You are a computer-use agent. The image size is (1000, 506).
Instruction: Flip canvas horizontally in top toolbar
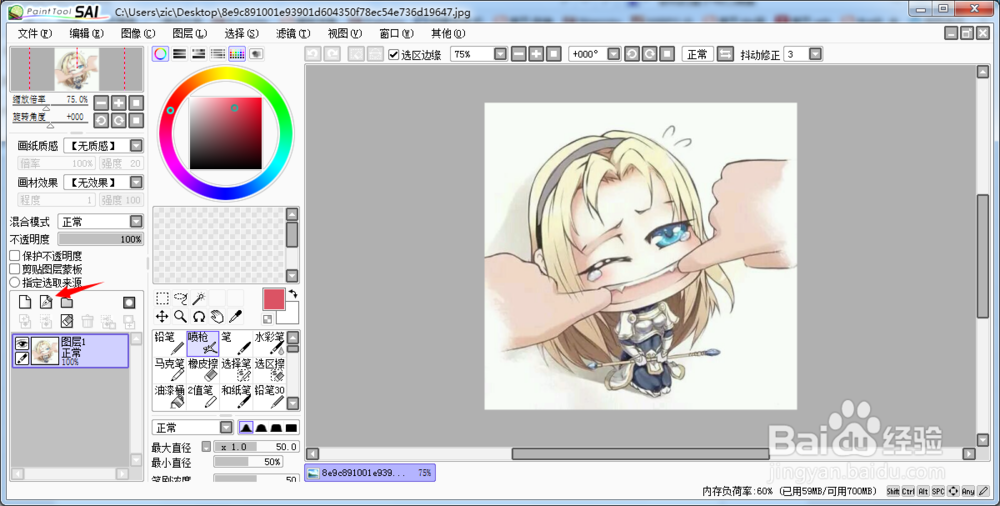point(725,54)
